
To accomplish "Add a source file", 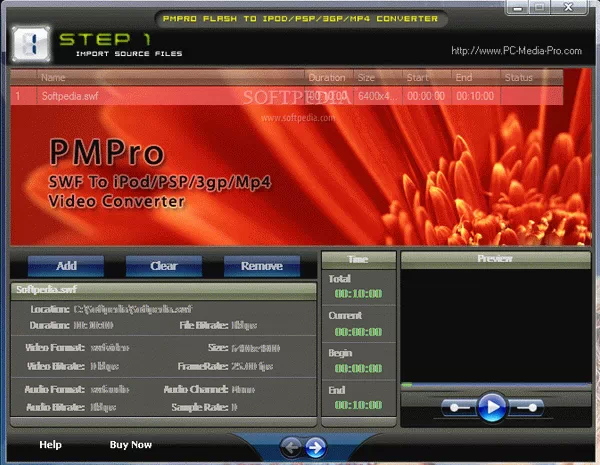I will click(66, 266).
